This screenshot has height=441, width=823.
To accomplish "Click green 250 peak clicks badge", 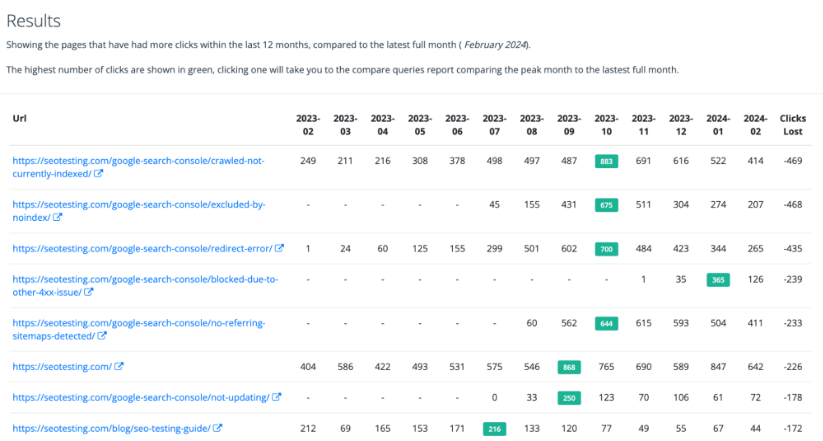I will pos(569,397).
